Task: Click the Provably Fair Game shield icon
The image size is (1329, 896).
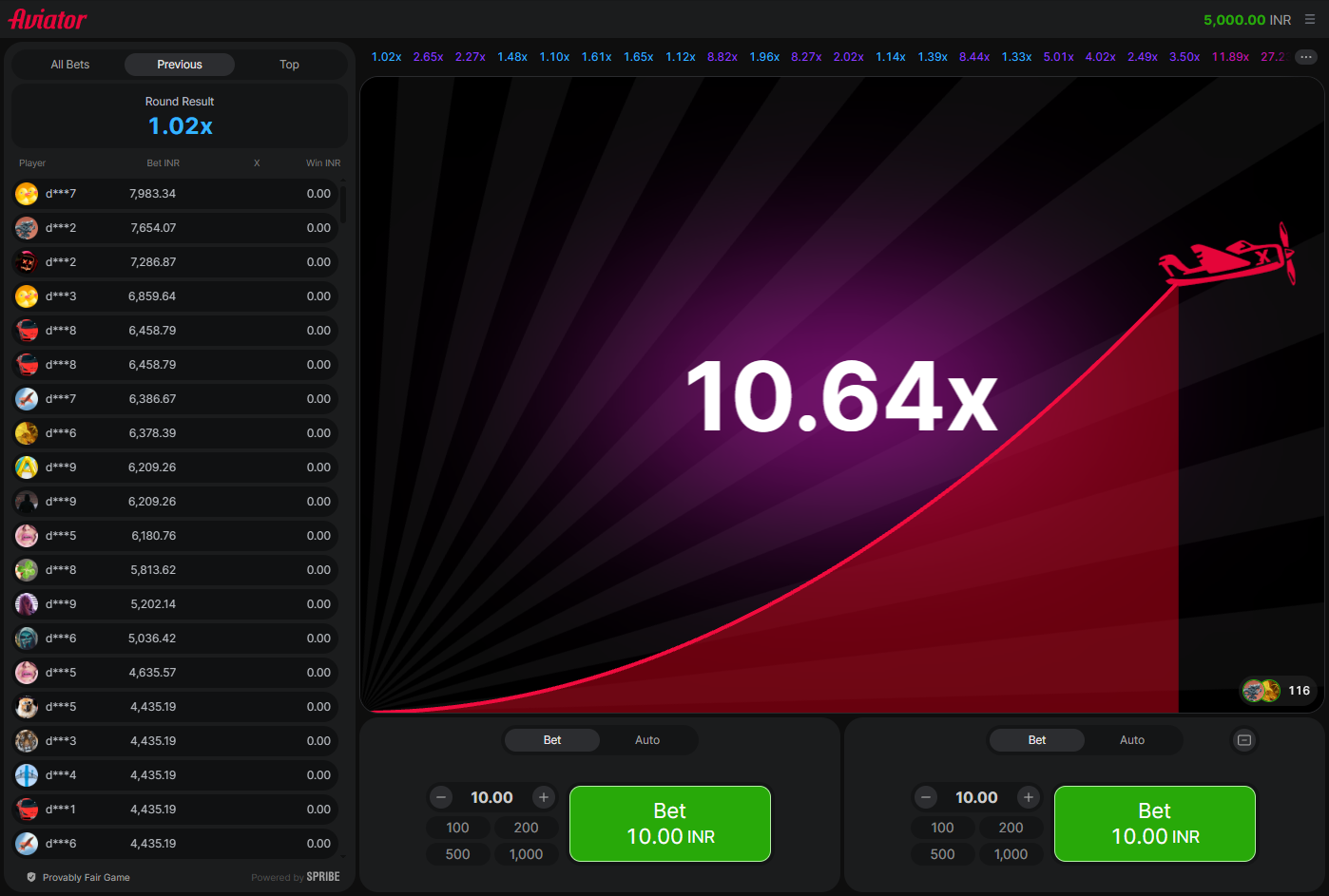Action: [31, 877]
